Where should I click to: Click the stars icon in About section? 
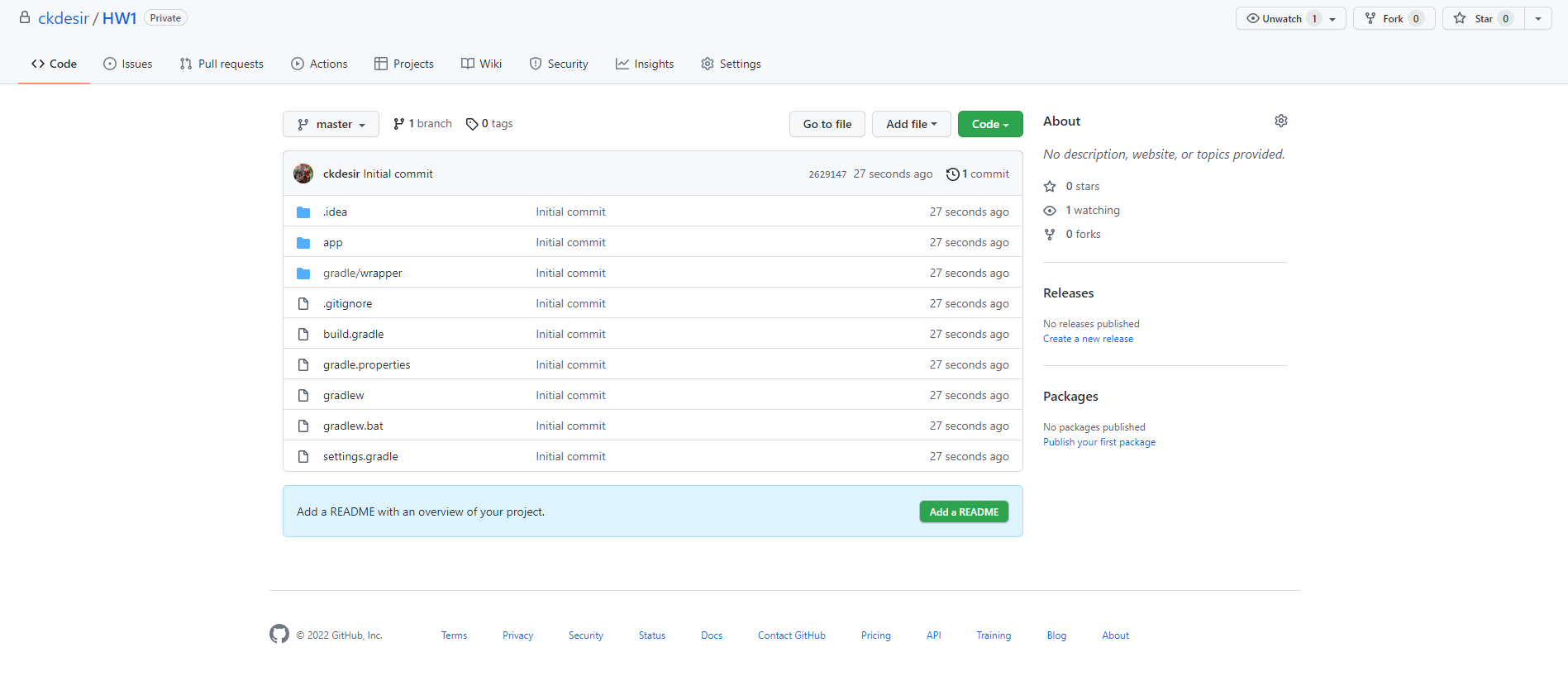(1050, 187)
